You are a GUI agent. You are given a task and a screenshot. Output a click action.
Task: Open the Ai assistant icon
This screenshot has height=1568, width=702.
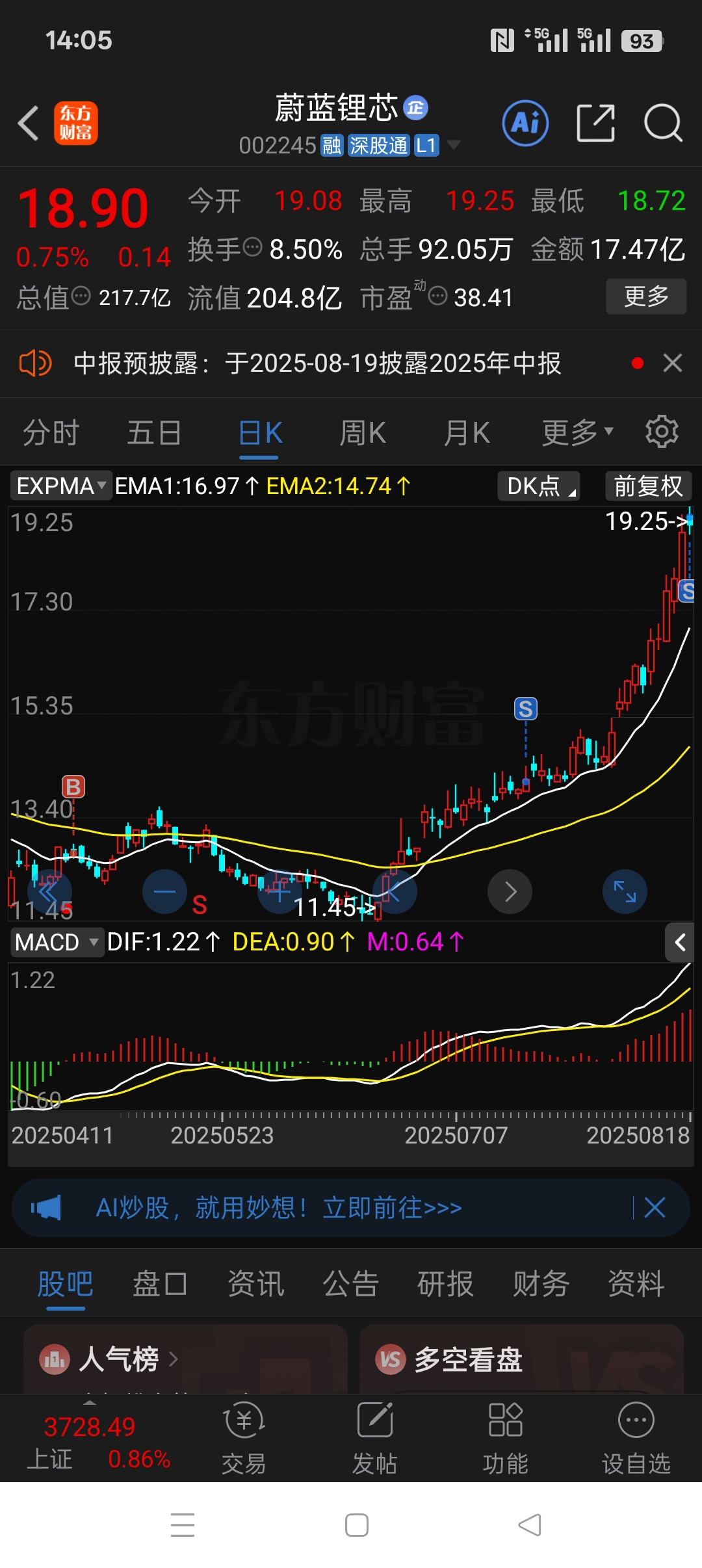525,123
